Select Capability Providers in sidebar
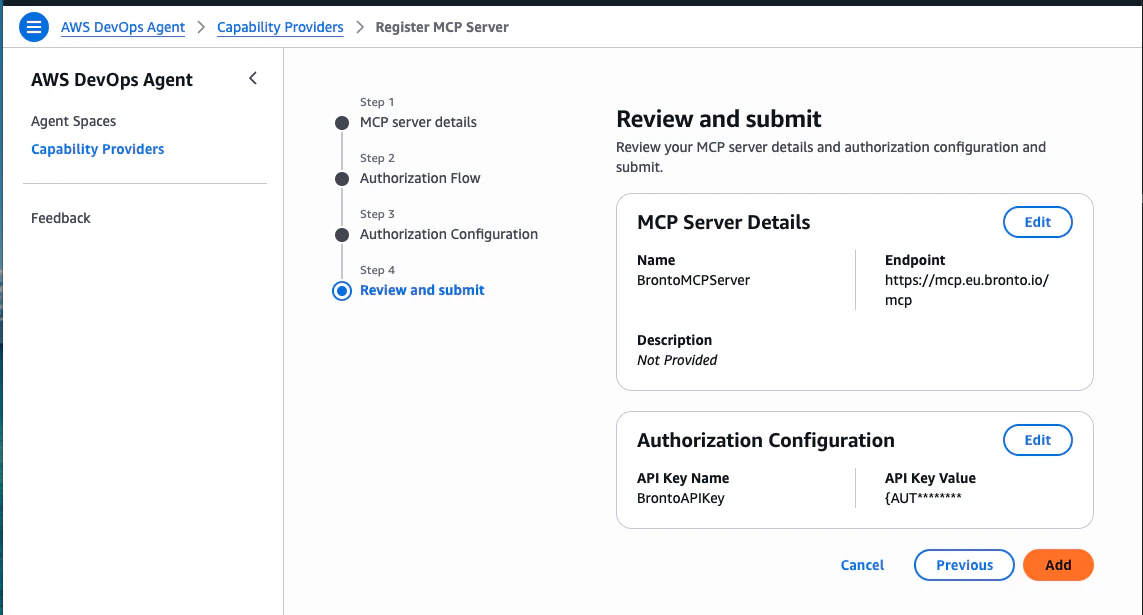1143x615 pixels. point(97,149)
